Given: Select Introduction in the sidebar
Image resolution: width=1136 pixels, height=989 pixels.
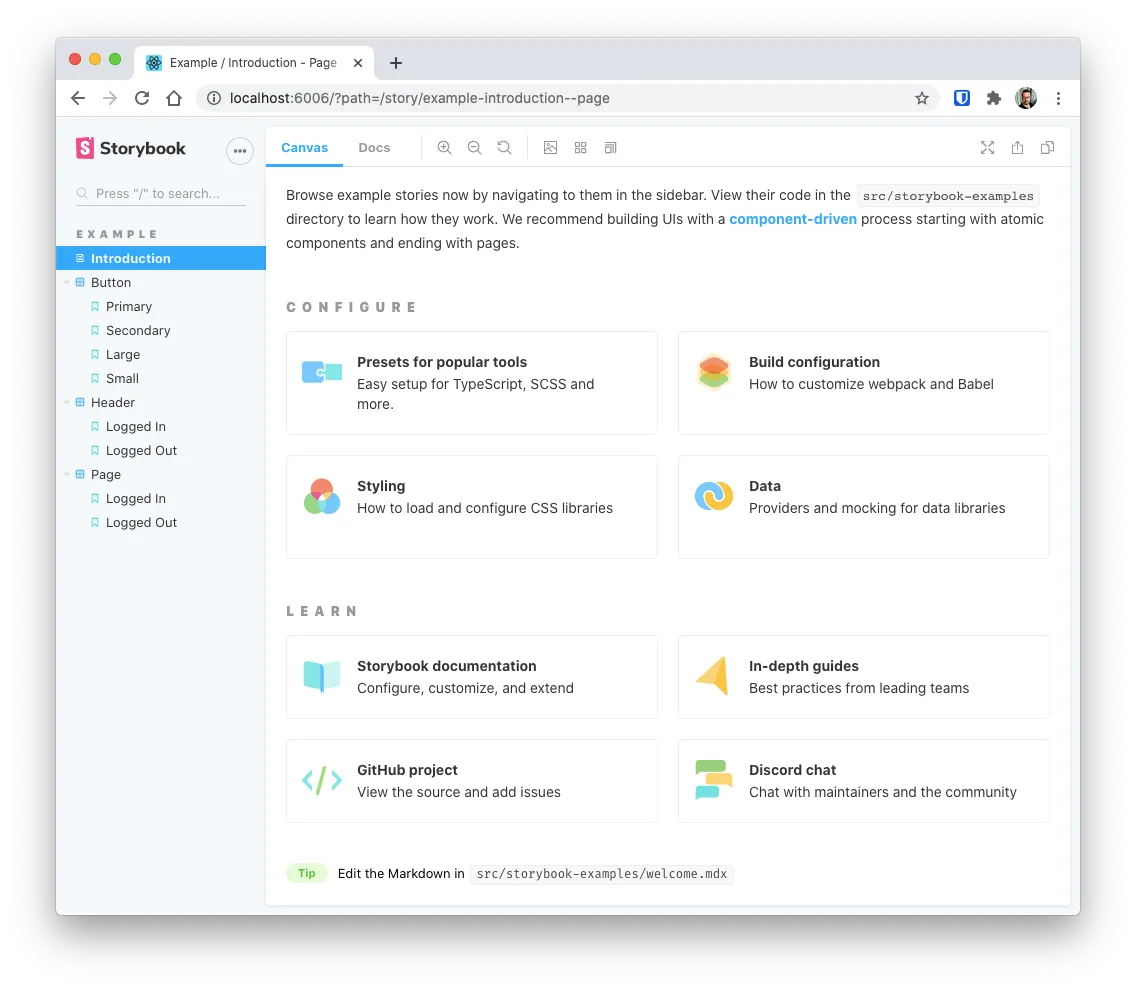Looking at the screenshot, I should tap(161, 259).
